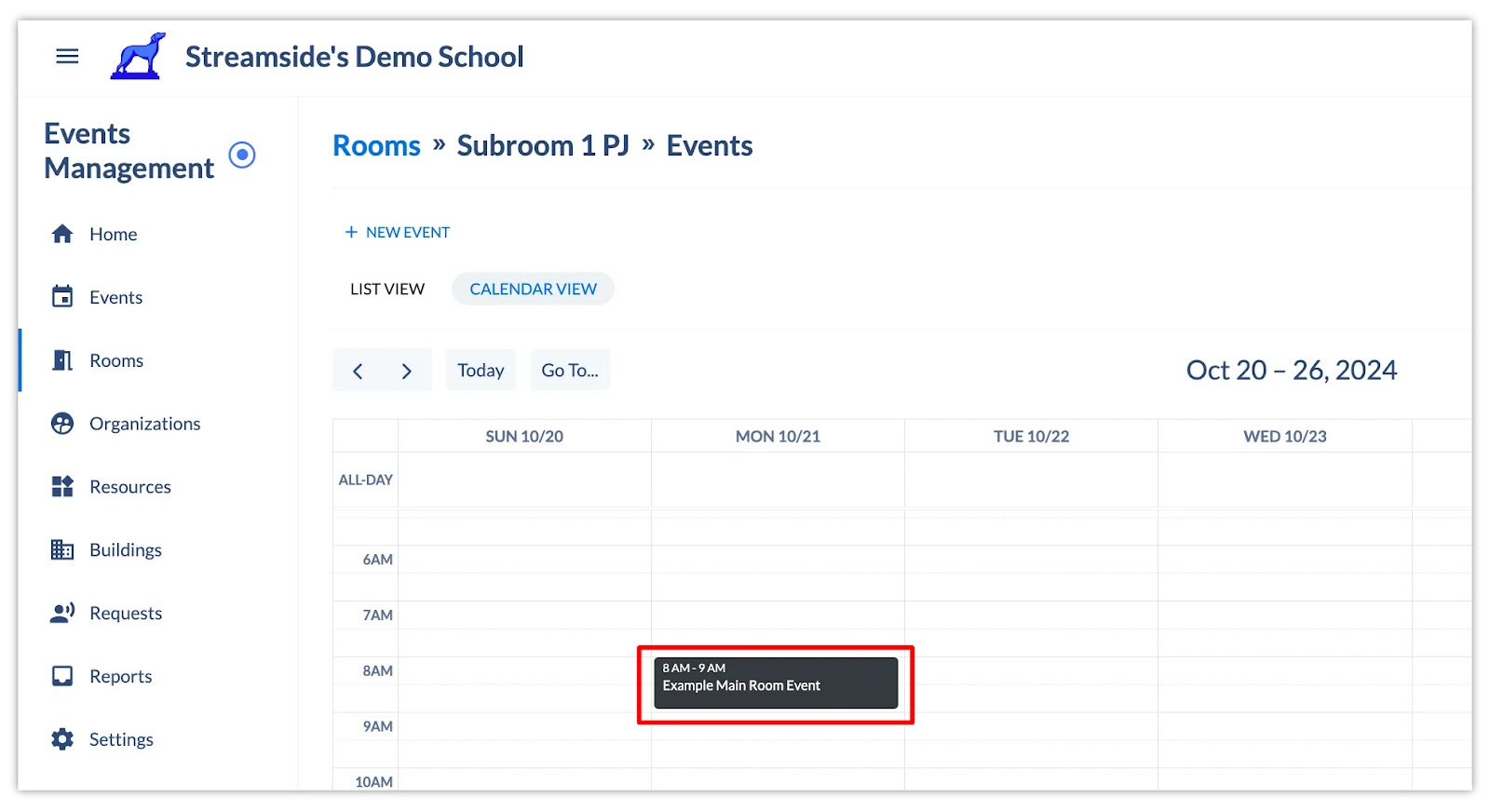The width and height of the screenshot is (1490, 812).
Task: Click the Settings gear icon
Action: [62, 739]
